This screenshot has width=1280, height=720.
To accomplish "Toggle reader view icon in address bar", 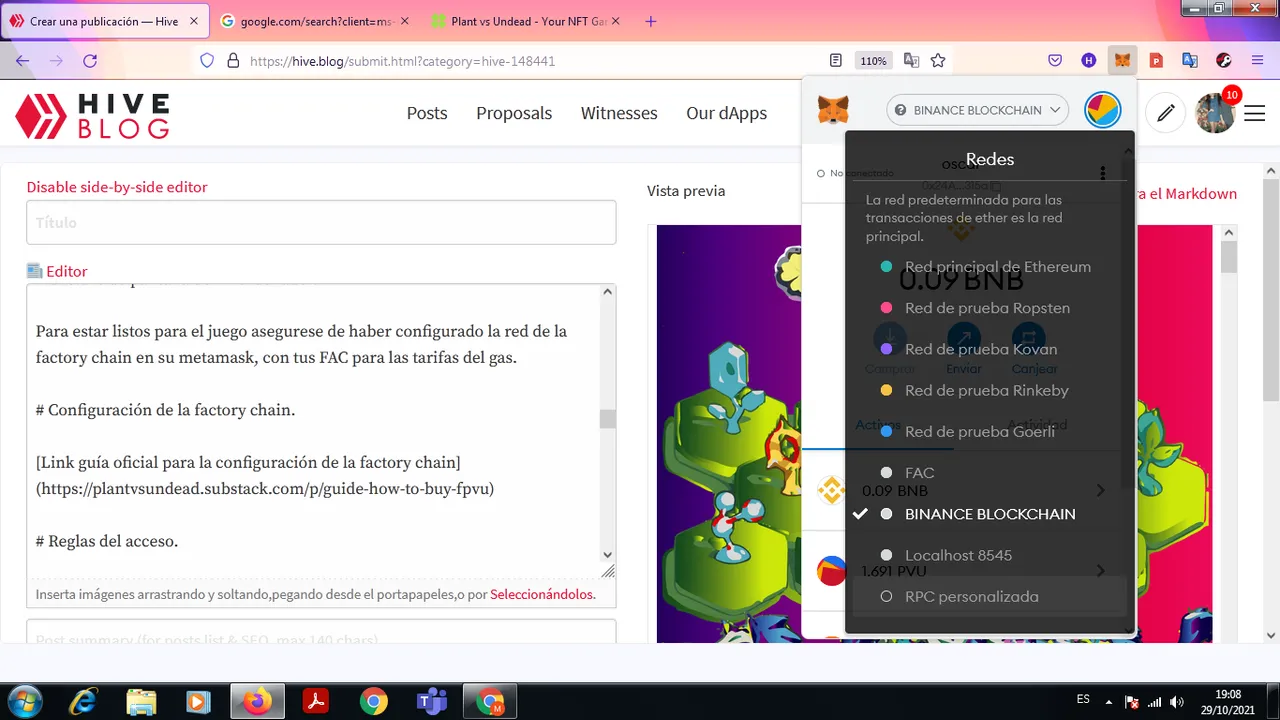I will tap(836, 60).
